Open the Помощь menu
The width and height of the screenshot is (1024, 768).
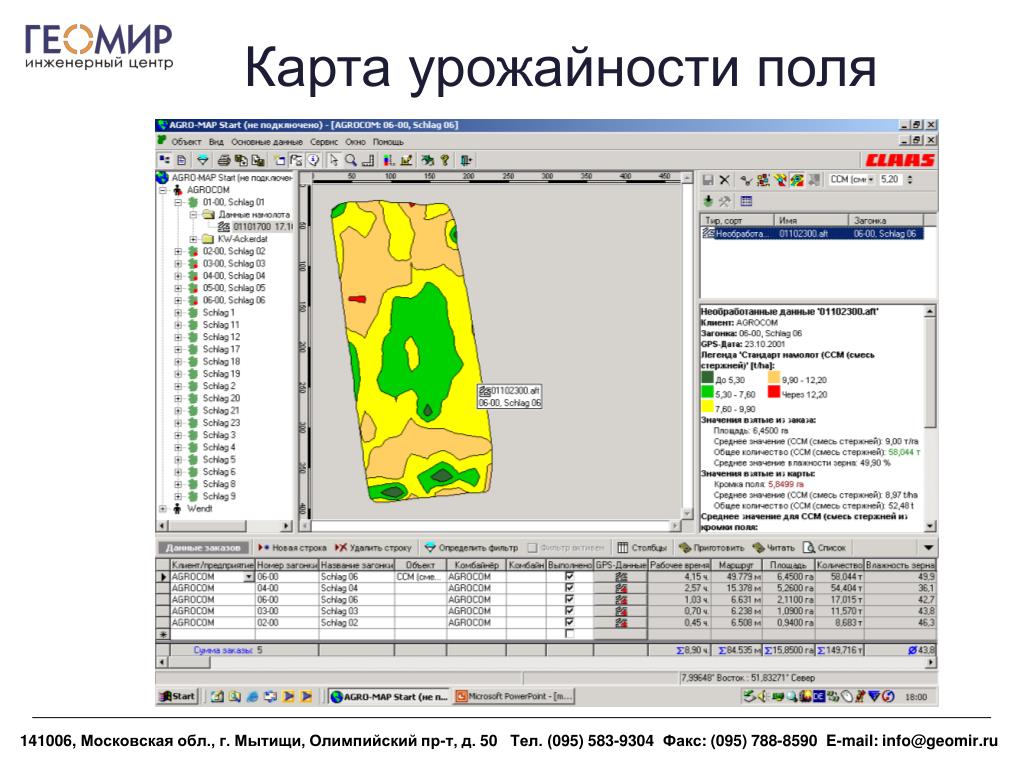[x=388, y=142]
